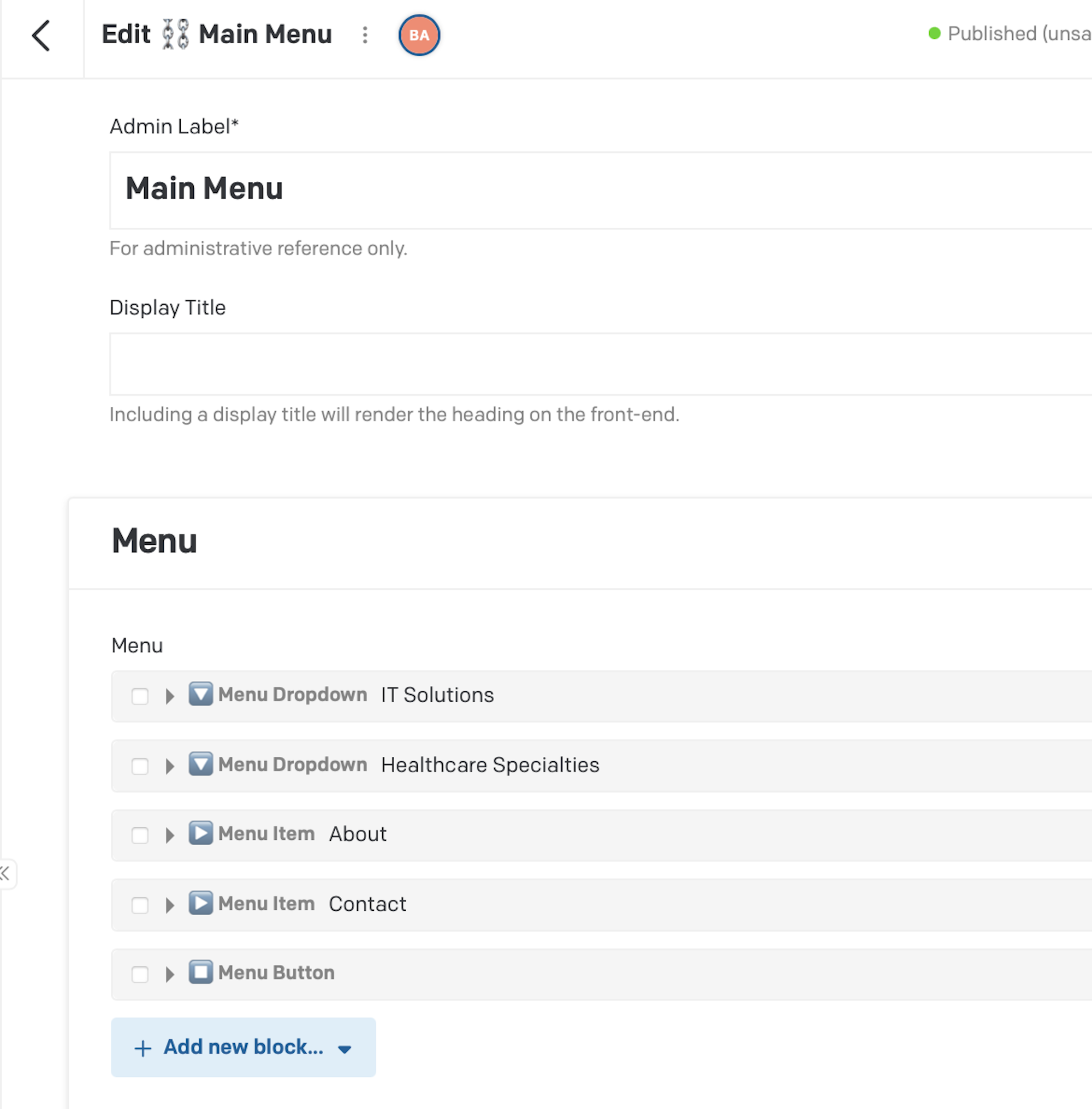Go back using the left arrow icon

(41, 35)
